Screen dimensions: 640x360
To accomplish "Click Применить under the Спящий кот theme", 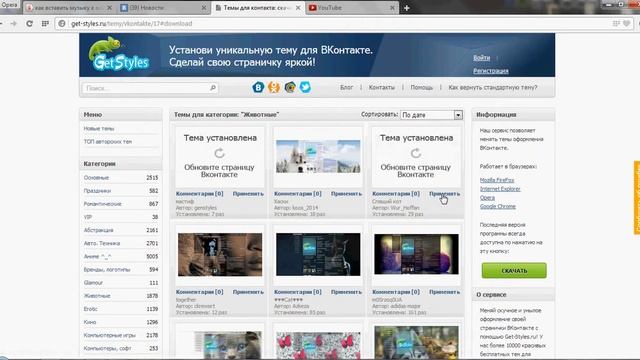I will 444,194.
